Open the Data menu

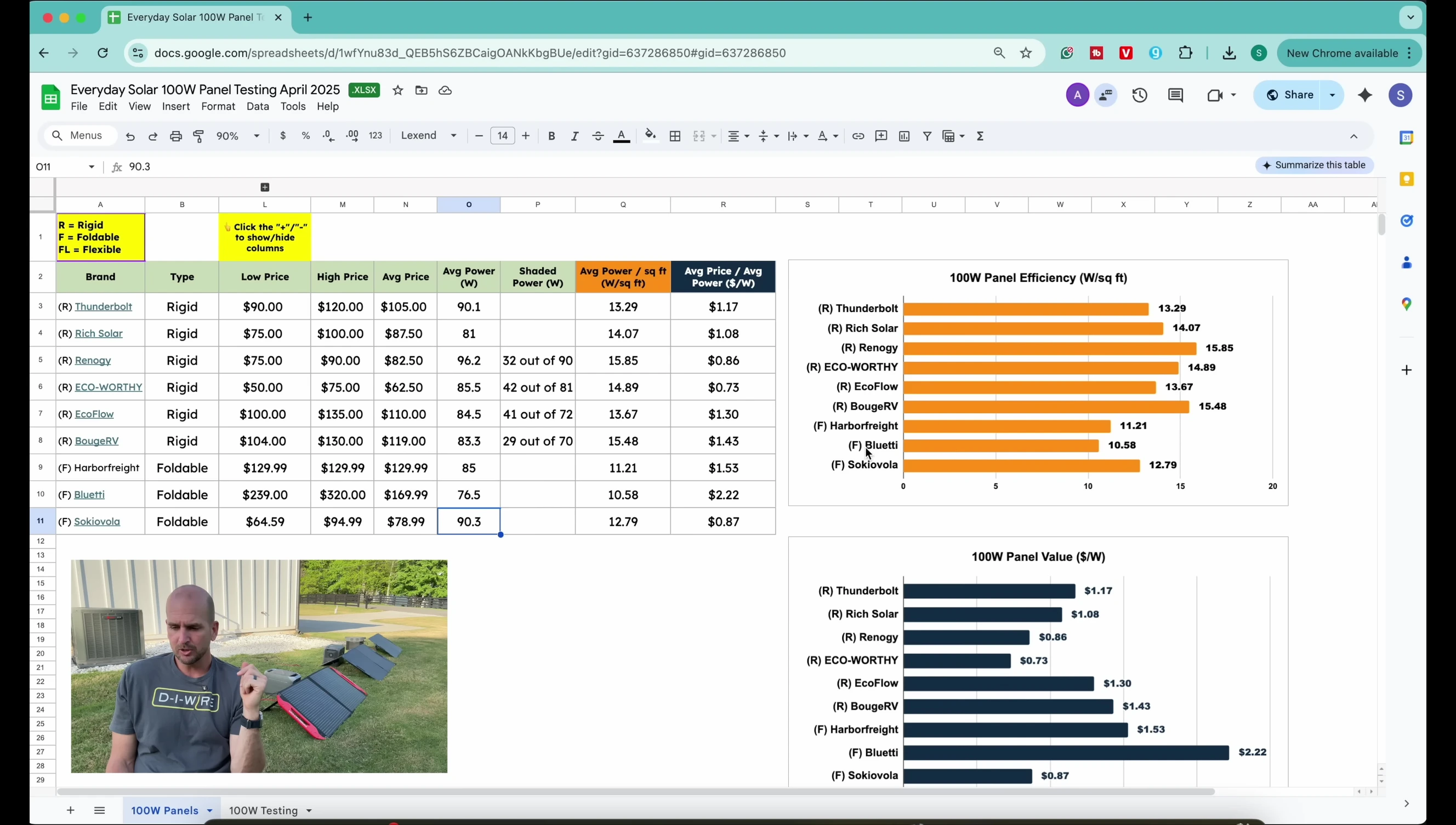258,106
